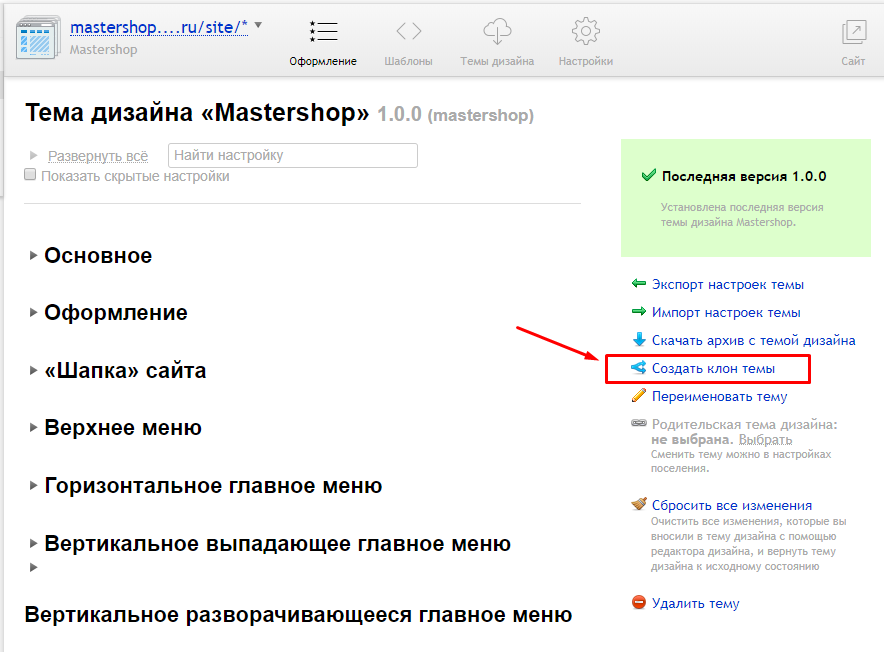Viewport: 884px width, 652px height.
Task: Click the site window icon at top left
Action: [x=39, y=36]
